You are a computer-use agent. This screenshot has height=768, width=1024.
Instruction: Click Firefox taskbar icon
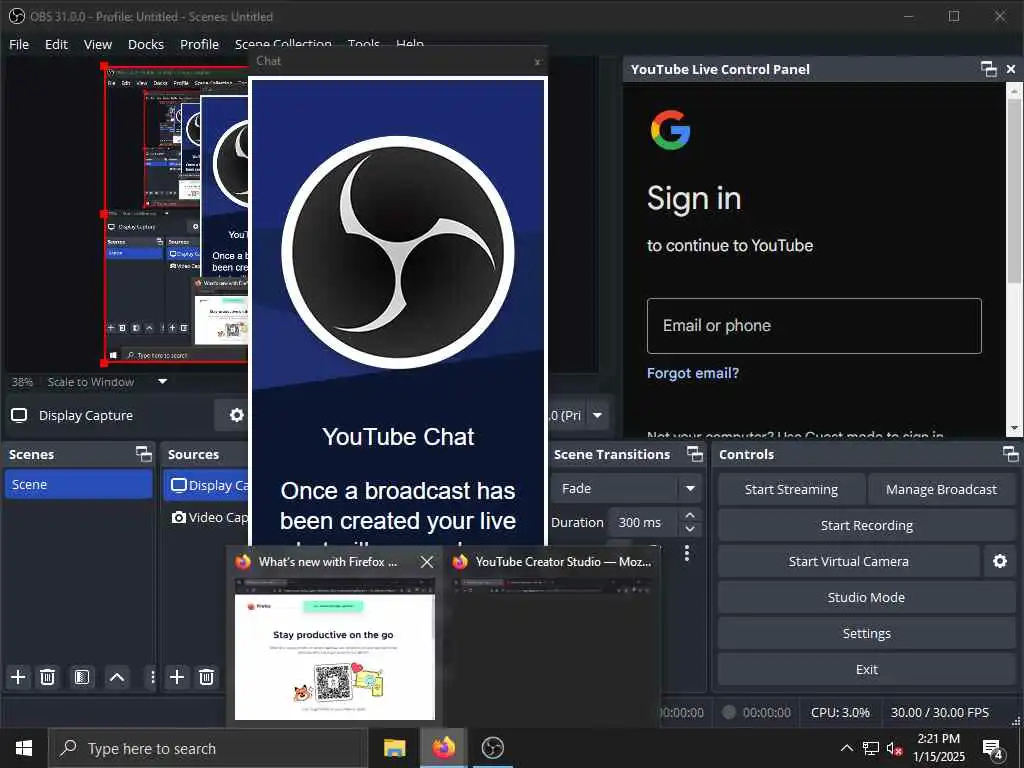coord(443,748)
